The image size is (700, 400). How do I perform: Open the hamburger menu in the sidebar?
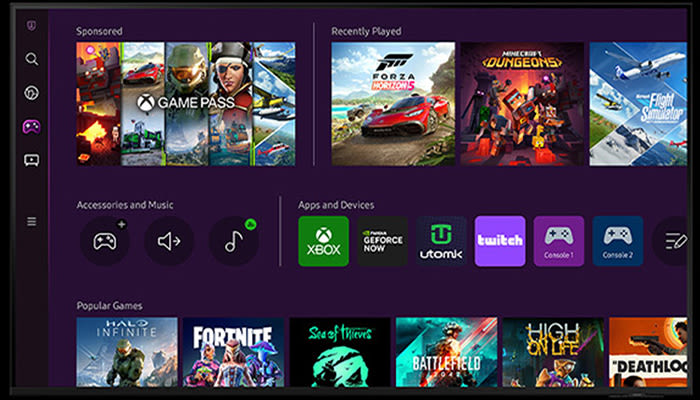pyautogui.click(x=32, y=221)
